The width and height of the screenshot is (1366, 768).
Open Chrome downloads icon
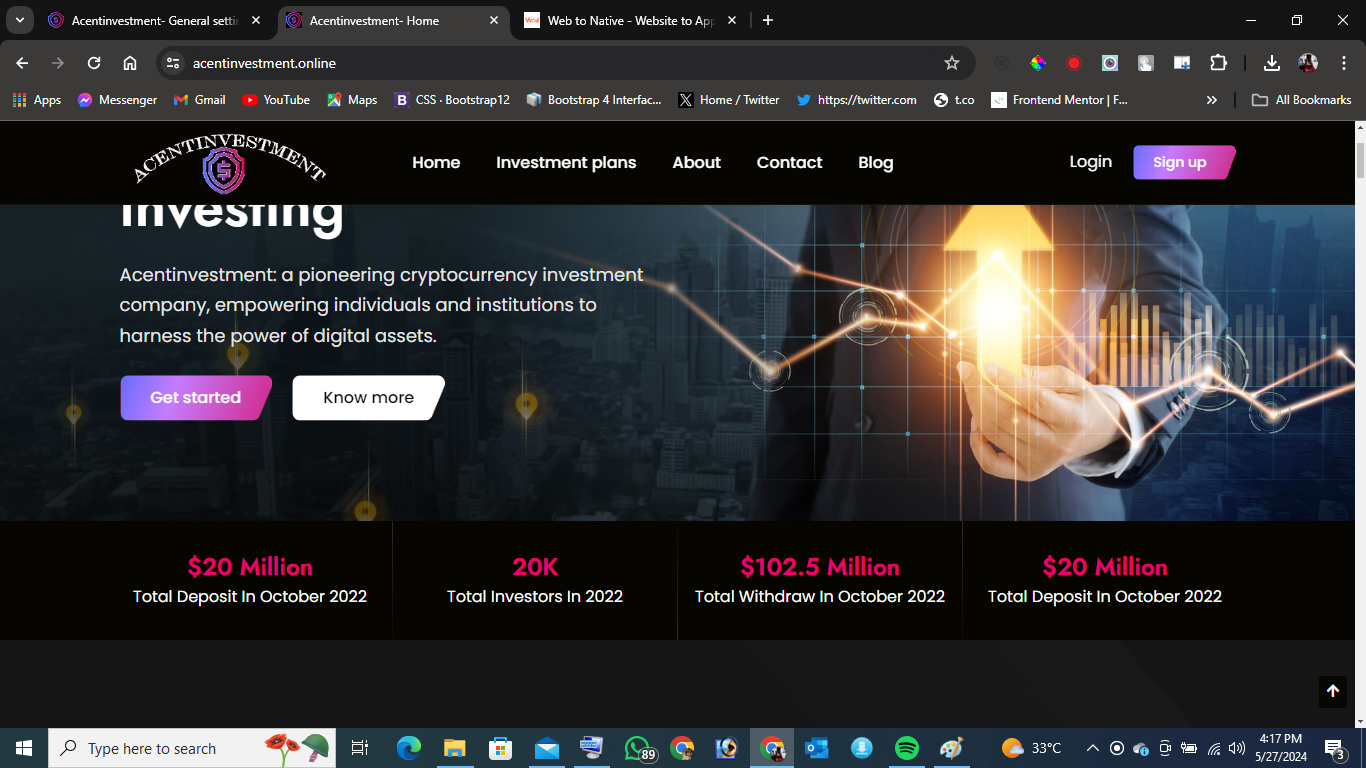1271,63
